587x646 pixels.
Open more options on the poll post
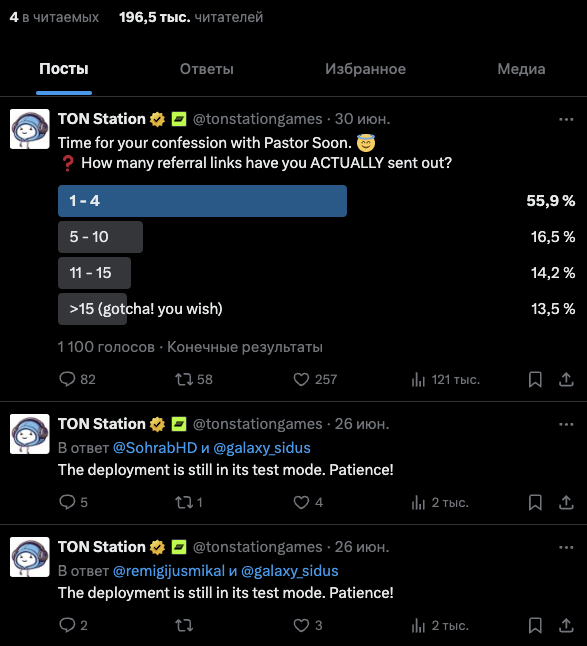pos(566,119)
